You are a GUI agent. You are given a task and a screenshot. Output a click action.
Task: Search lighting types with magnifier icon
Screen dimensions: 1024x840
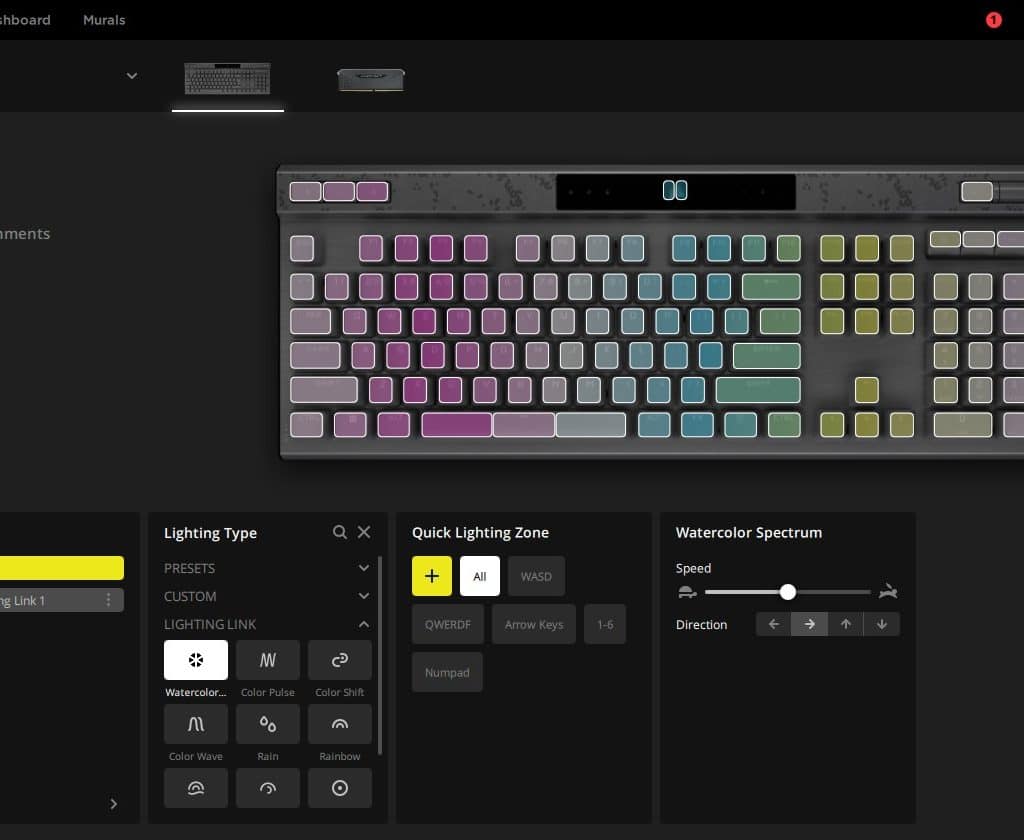(340, 532)
